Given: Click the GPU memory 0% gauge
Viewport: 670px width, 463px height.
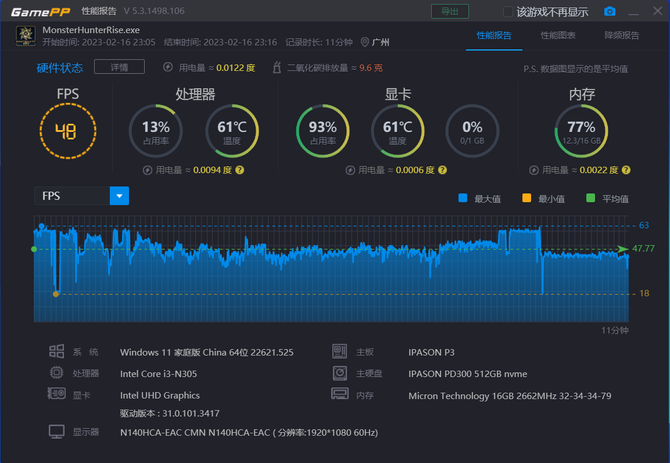Looking at the screenshot, I should tap(472, 131).
